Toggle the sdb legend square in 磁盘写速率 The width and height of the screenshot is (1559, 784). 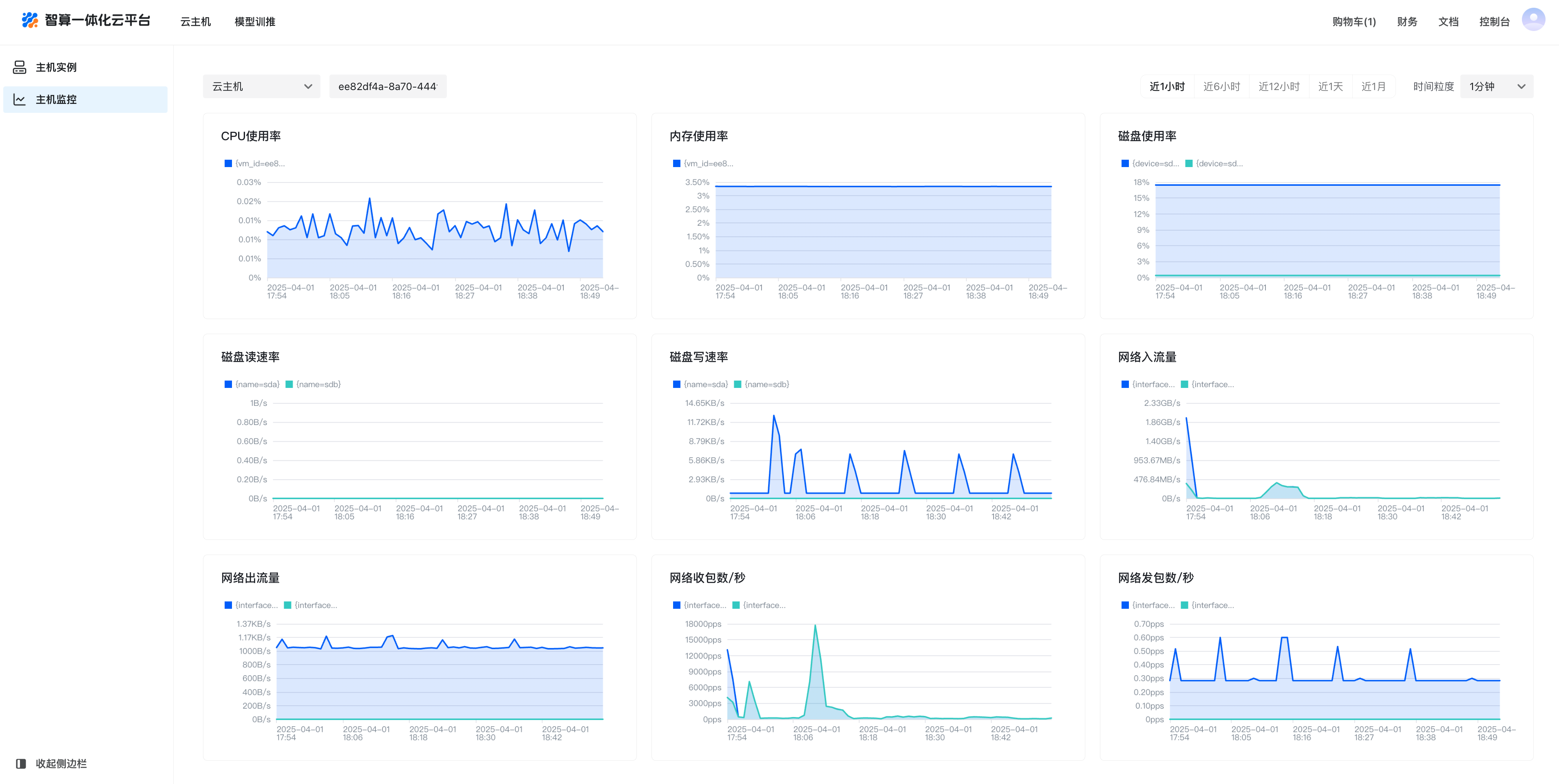tap(738, 385)
